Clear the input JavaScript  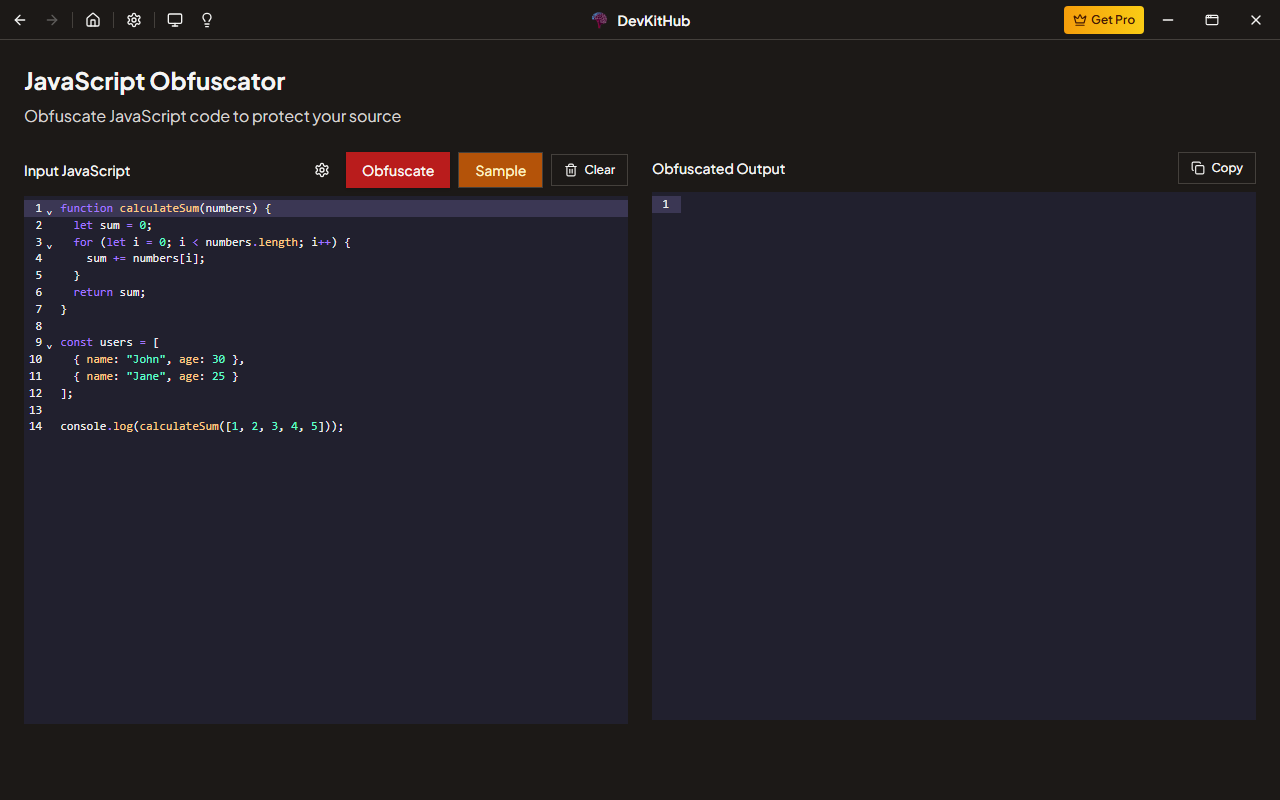click(x=589, y=170)
